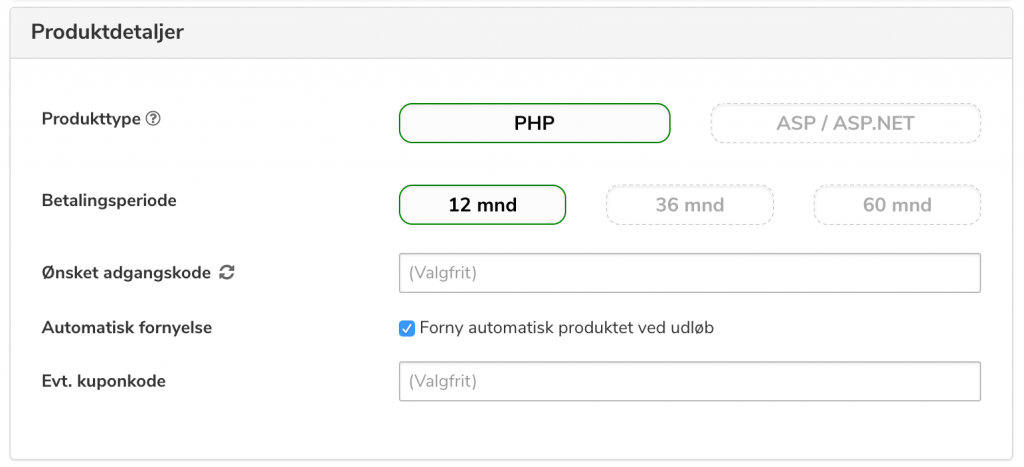Click the Automatisk fornyelse label

click(127, 328)
